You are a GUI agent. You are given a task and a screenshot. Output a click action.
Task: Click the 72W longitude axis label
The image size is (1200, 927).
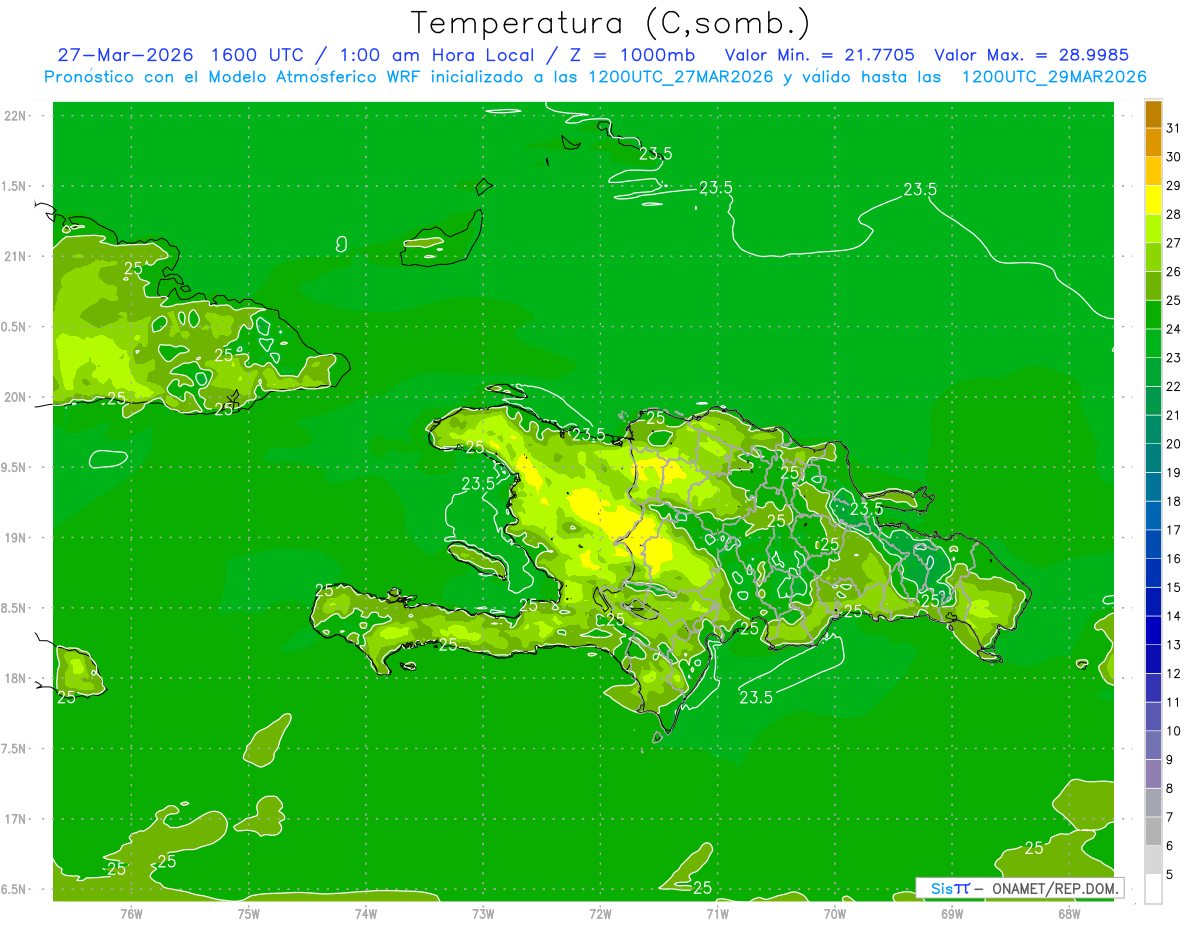click(x=600, y=913)
